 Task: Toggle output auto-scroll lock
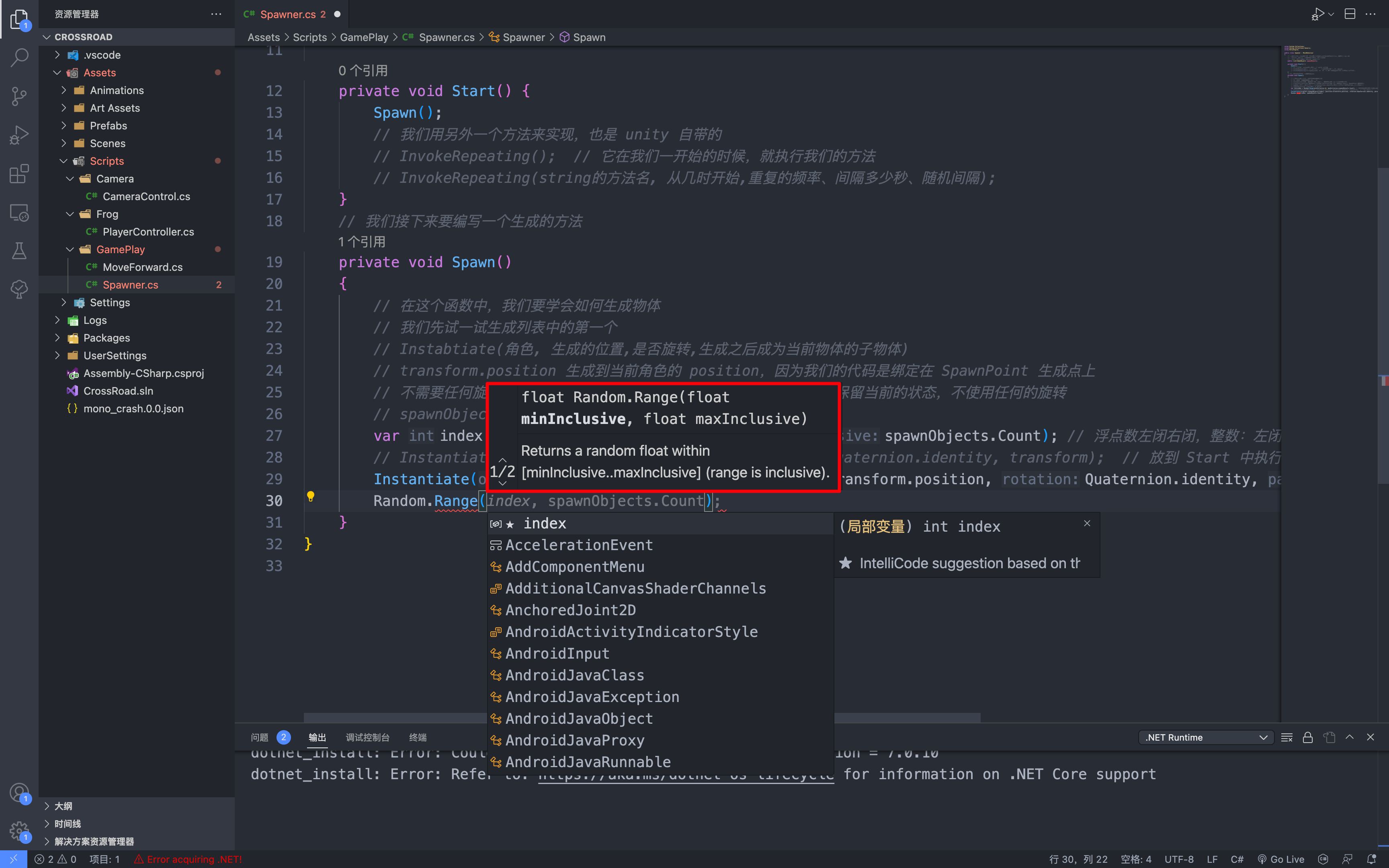point(1307,737)
